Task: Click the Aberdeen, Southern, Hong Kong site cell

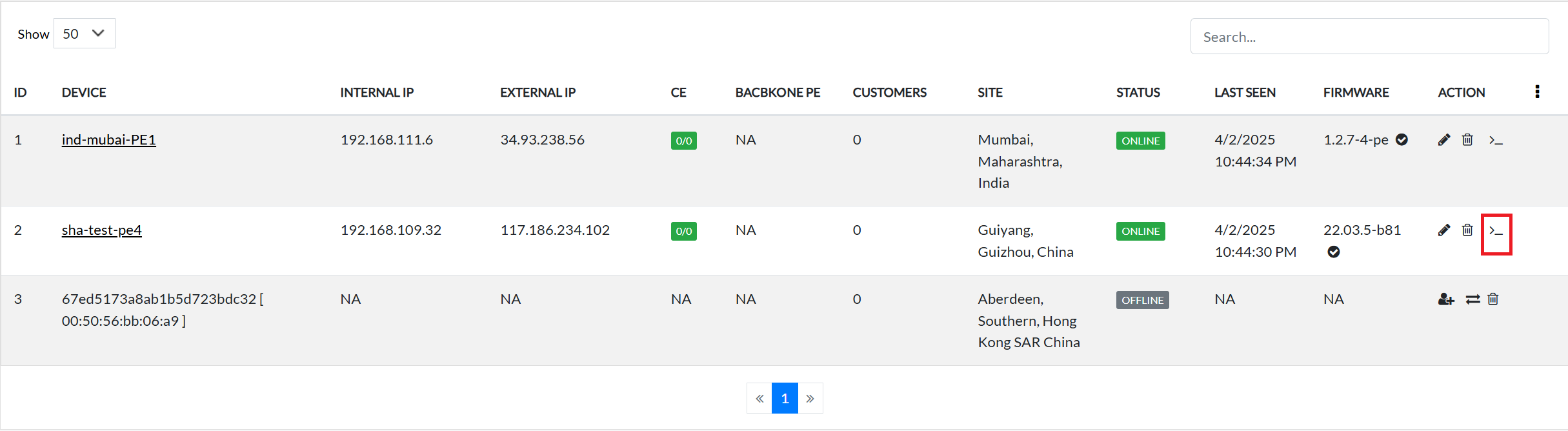Action: click(x=1029, y=321)
